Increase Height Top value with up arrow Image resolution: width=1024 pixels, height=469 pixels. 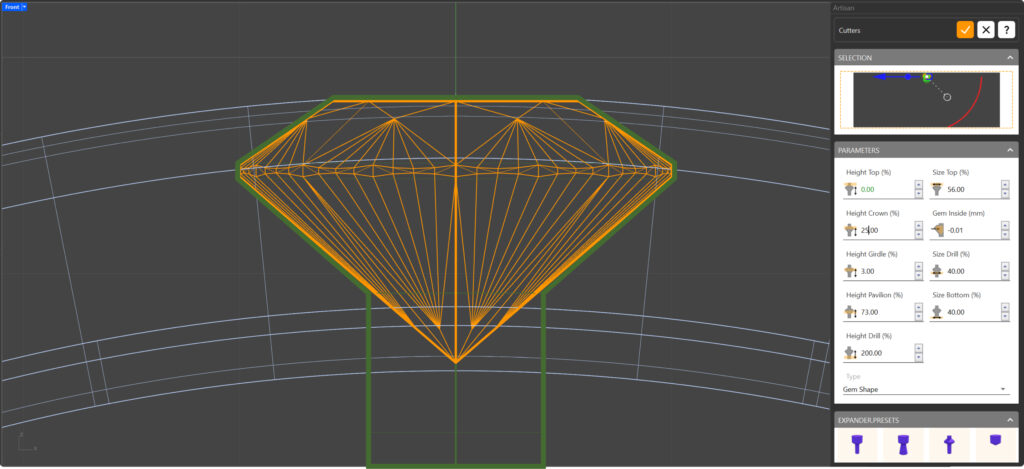[x=918, y=184]
